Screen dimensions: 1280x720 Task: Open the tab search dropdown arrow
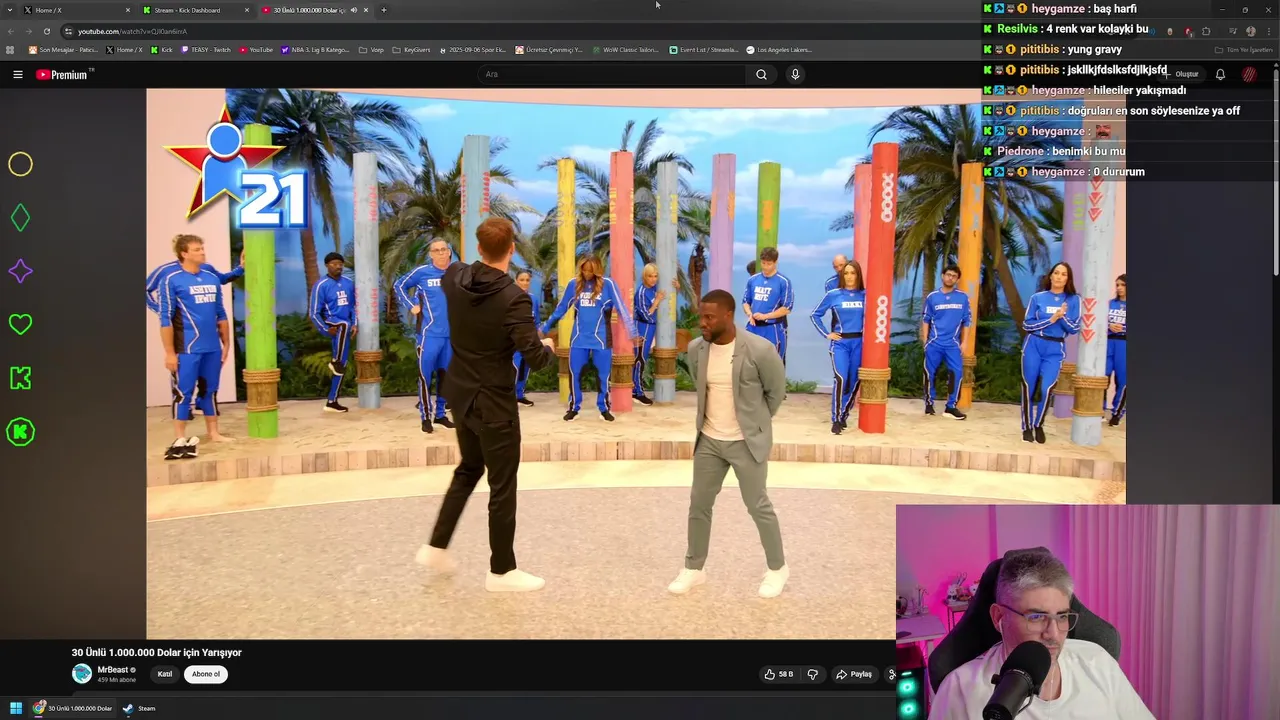tap(9, 10)
